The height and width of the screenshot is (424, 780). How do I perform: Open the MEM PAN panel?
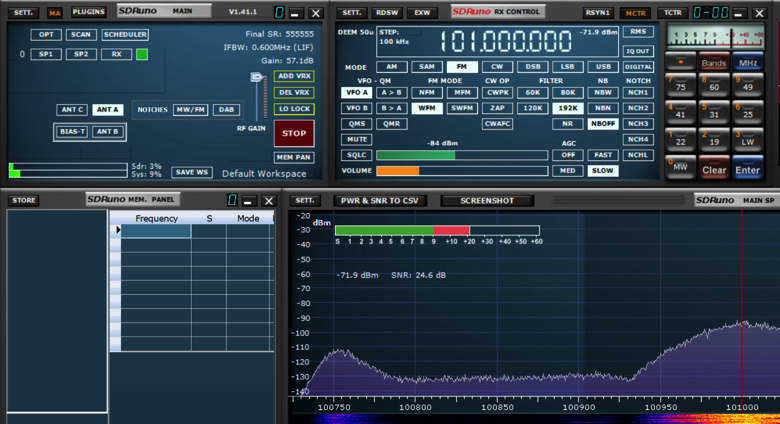(294, 157)
